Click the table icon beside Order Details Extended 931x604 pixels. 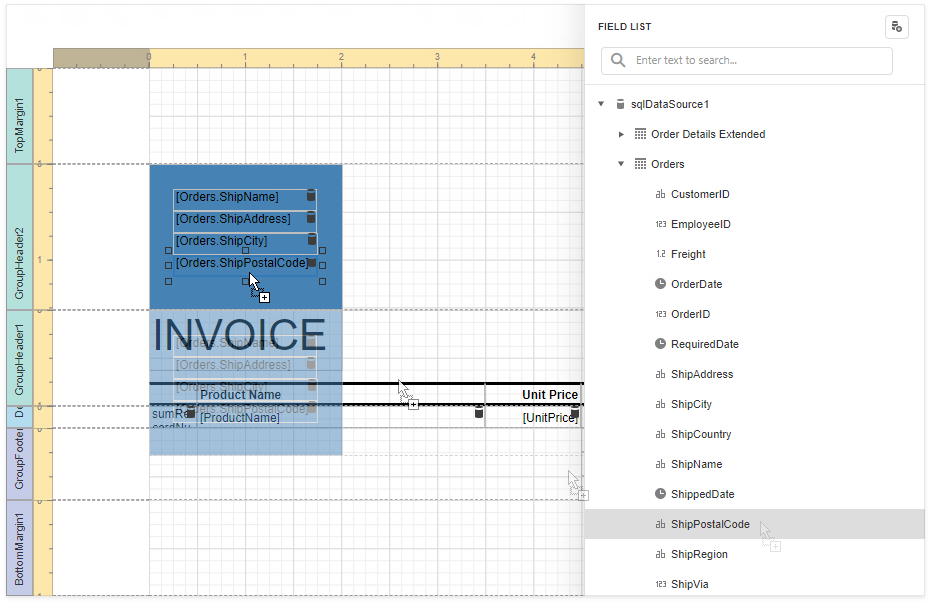[x=638, y=134]
